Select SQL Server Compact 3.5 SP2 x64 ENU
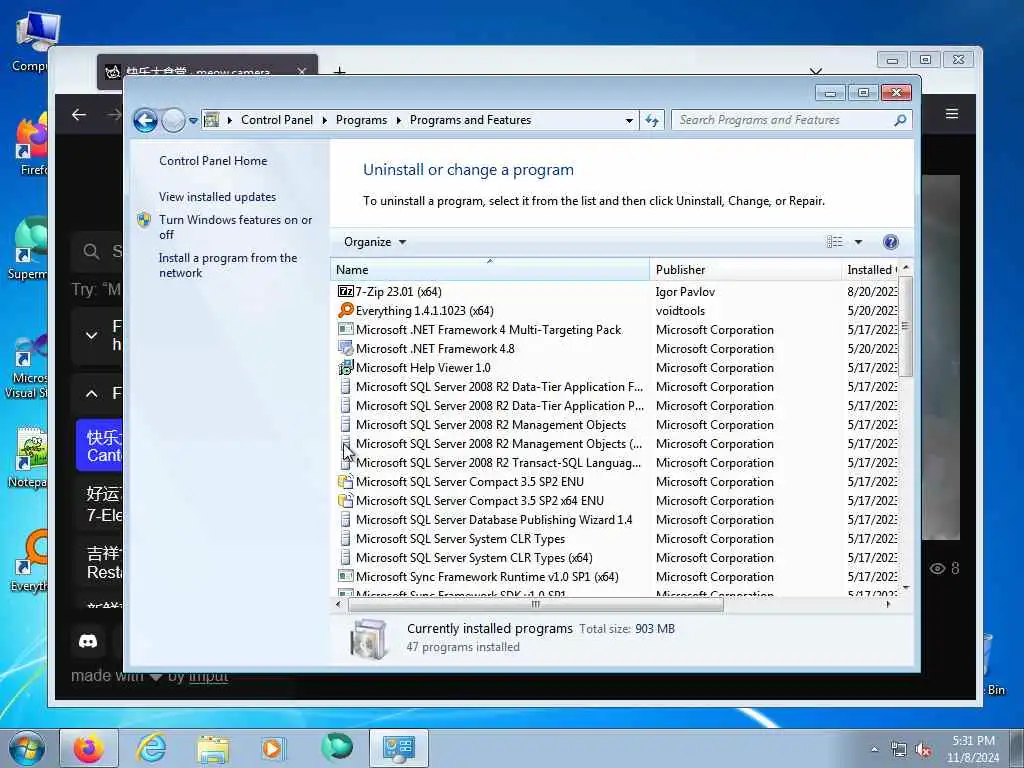 479,500
